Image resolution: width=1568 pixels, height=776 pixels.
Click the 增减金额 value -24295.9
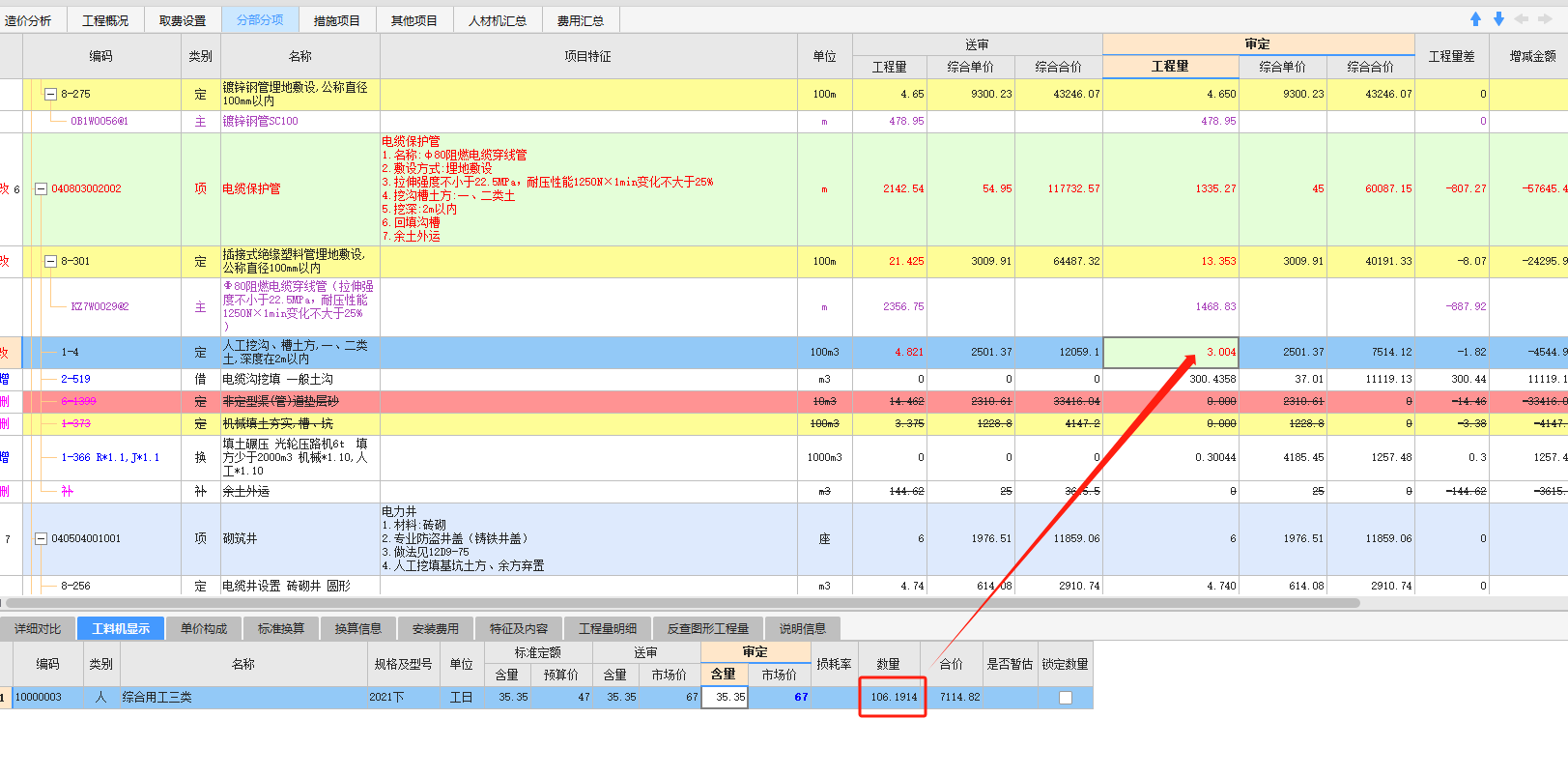pyautogui.click(x=1545, y=261)
